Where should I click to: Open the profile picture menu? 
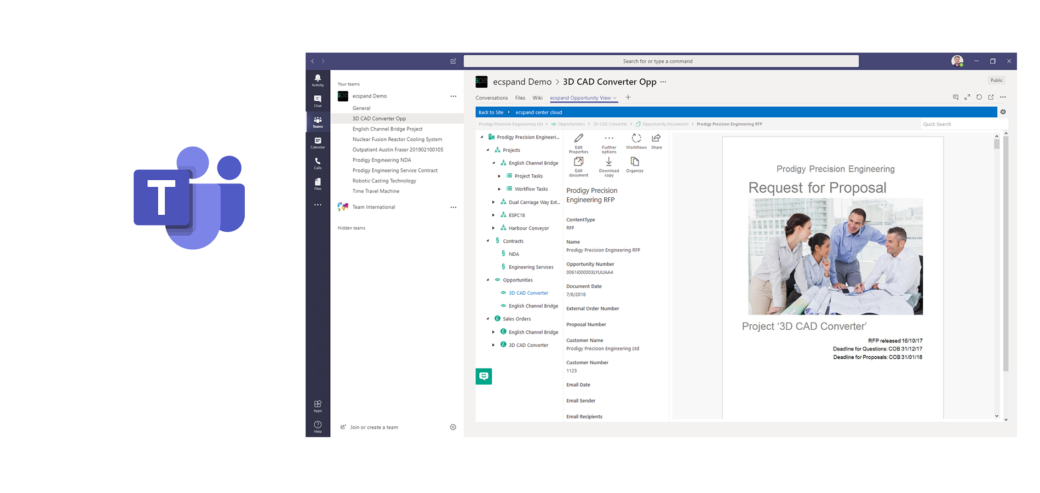click(x=957, y=61)
